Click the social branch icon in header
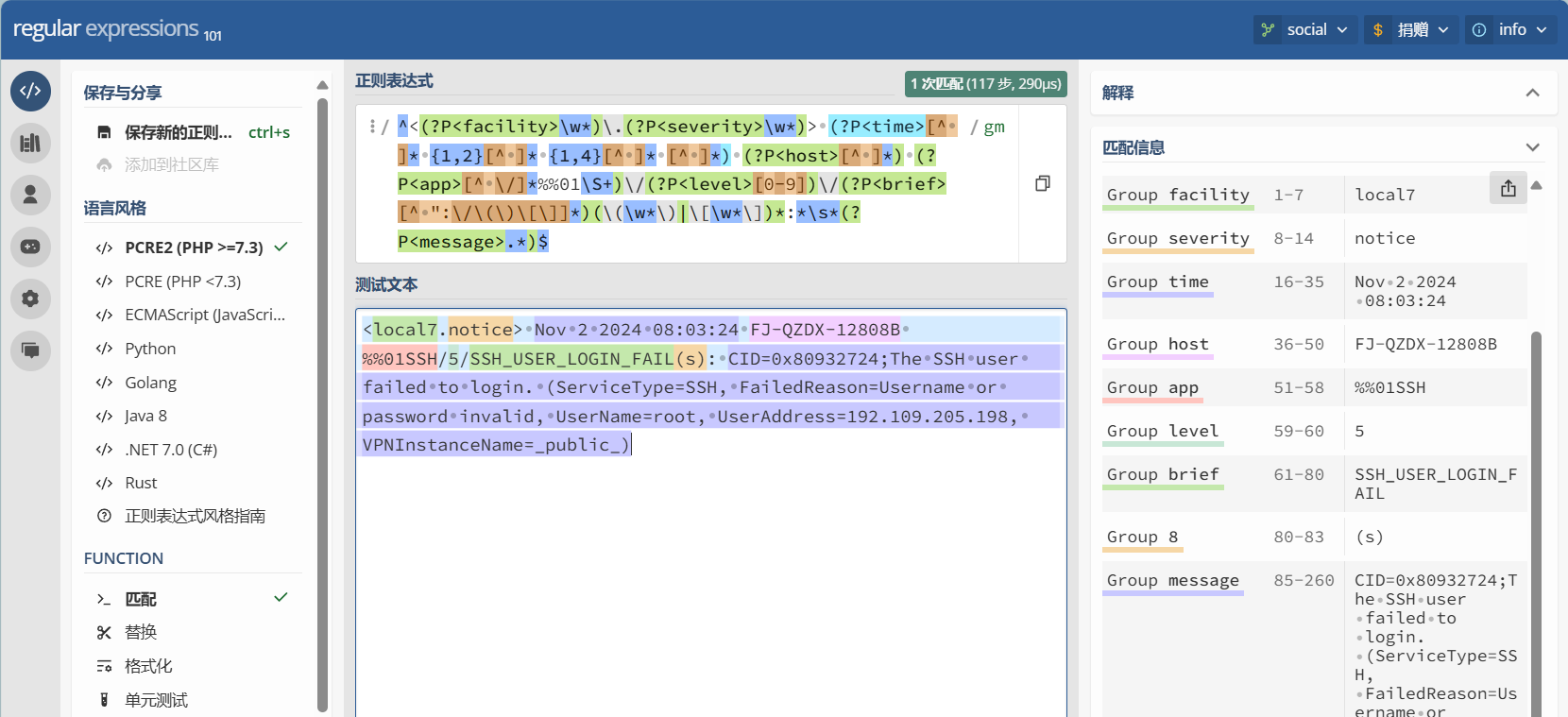This screenshot has height=717, width=1568. 1268,30
